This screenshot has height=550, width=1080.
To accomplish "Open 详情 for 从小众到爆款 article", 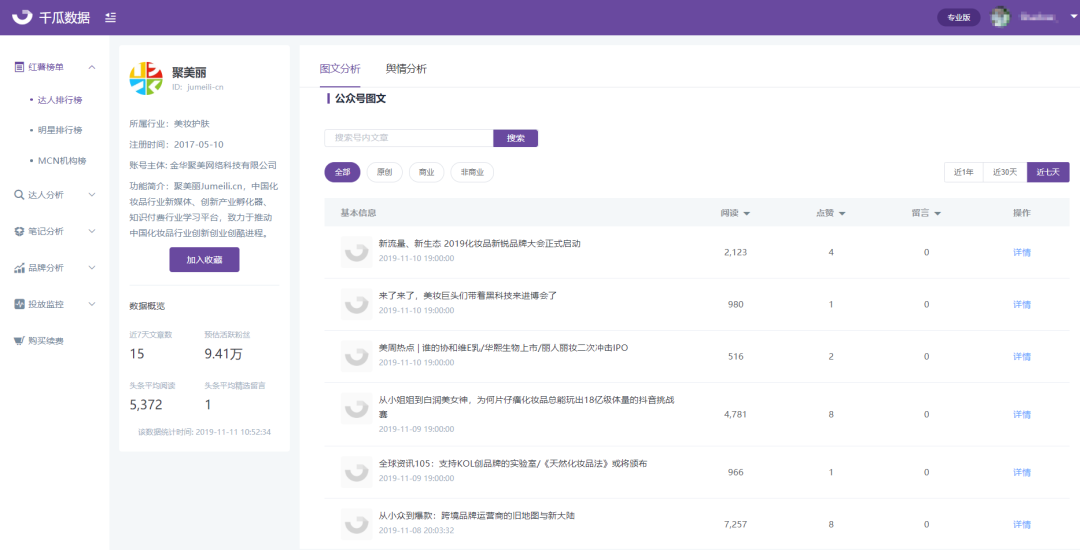I will point(1021,525).
